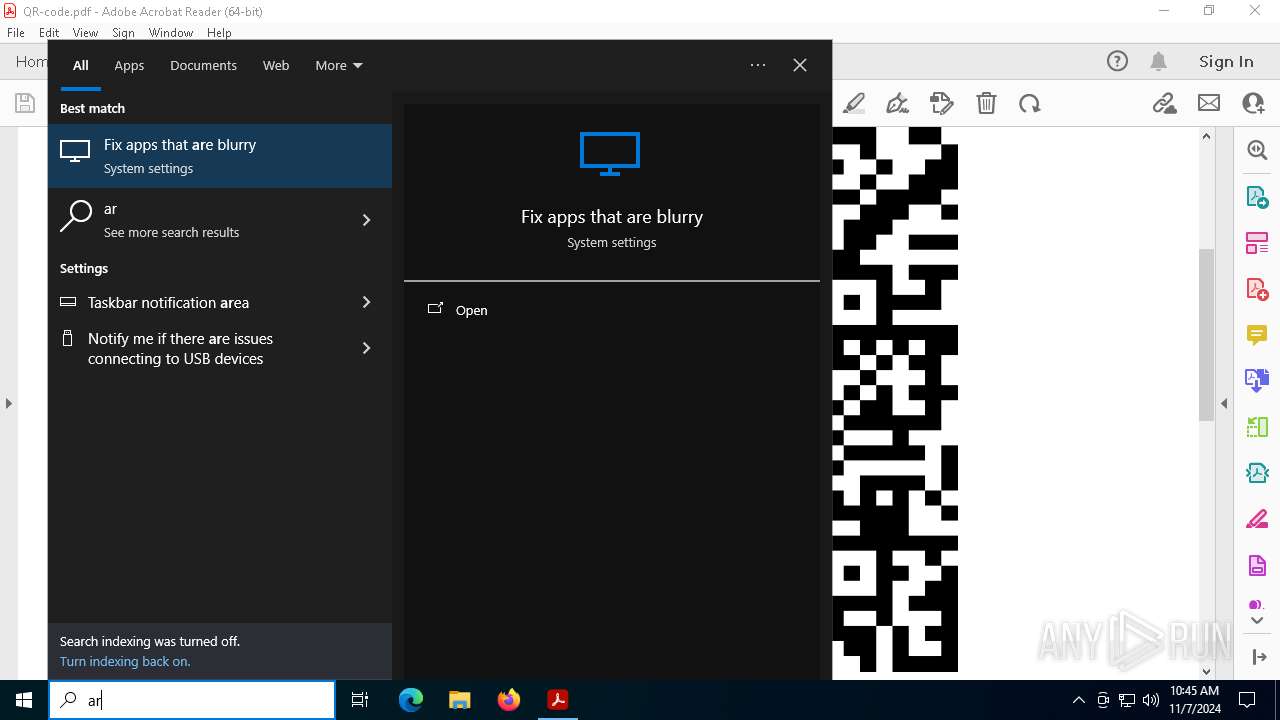The height and width of the screenshot is (720, 1280).
Task: Click the add-person share icon
Action: pyautogui.click(x=1253, y=103)
